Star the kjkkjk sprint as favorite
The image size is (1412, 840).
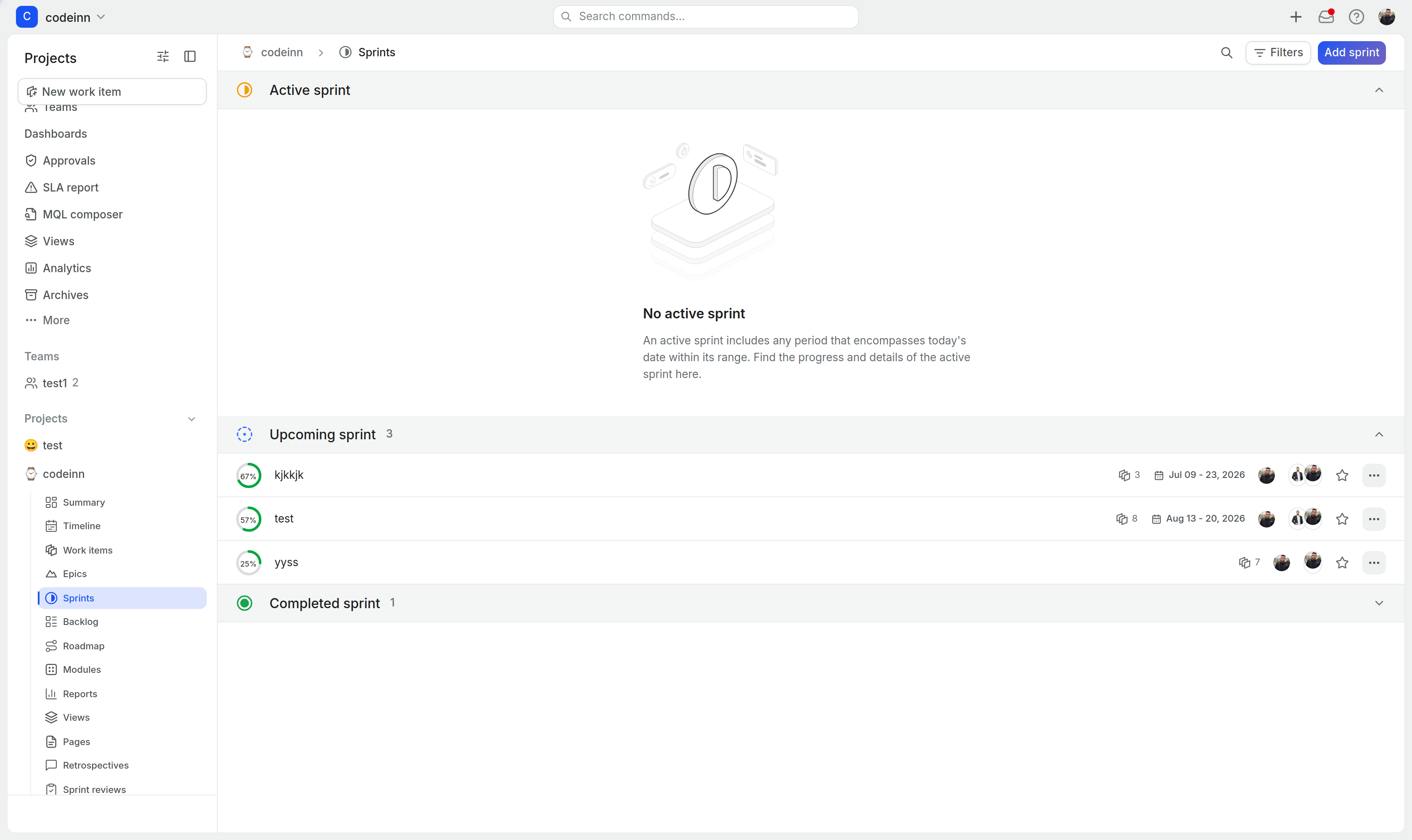coord(1342,475)
